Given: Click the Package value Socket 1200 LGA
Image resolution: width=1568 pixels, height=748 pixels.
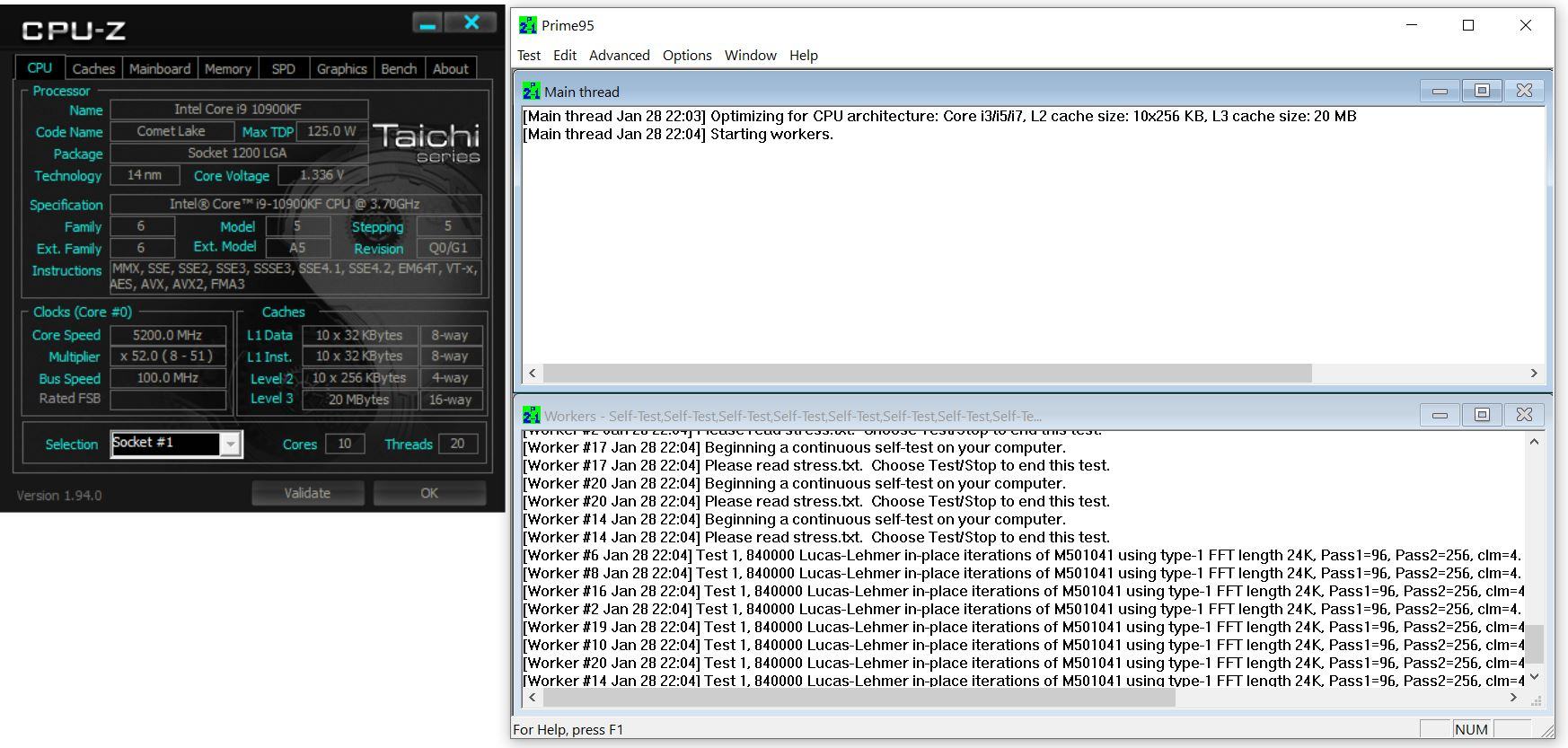Looking at the screenshot, I should (238, 154).
